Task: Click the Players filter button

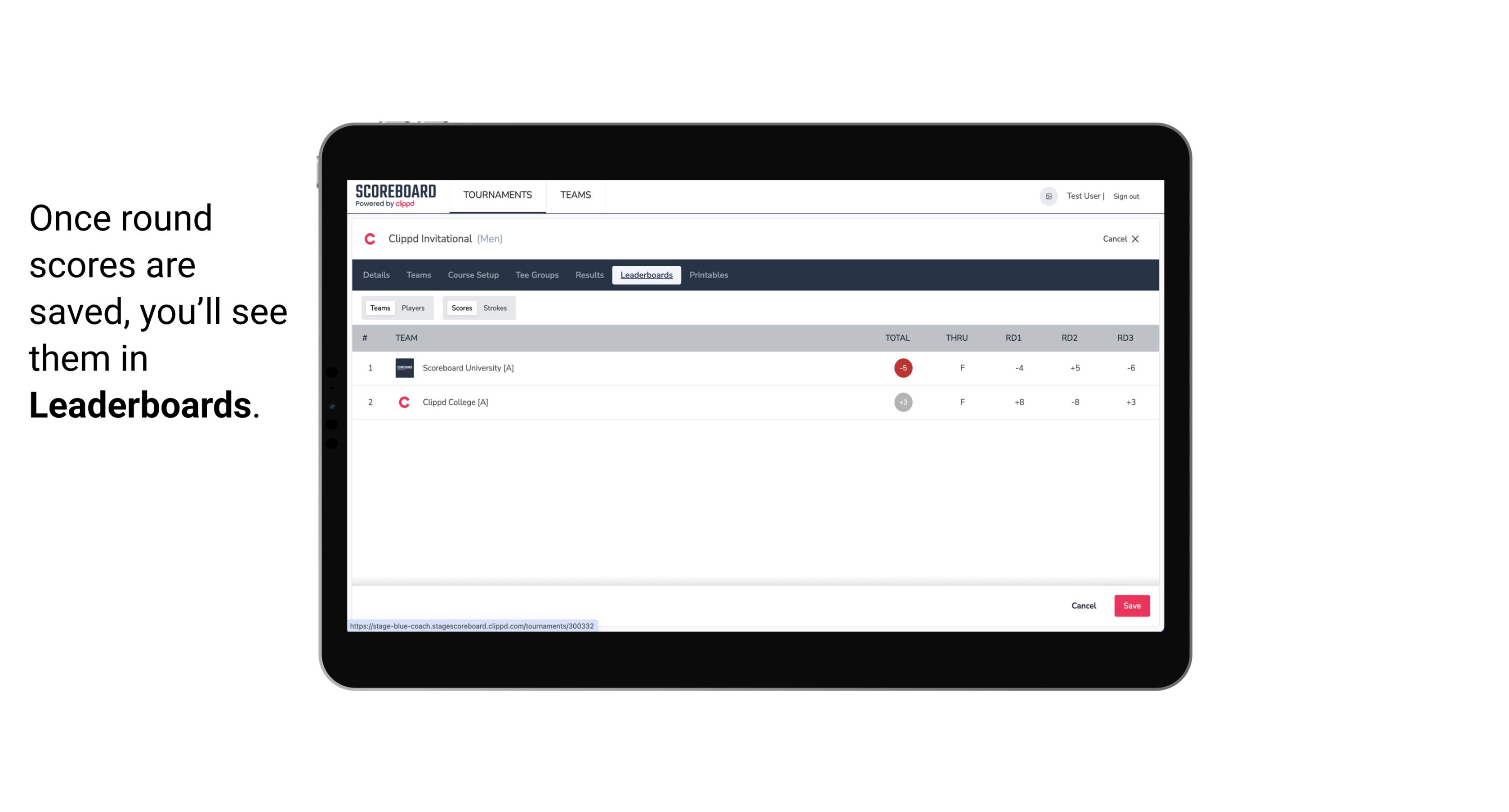Action: click(x=413, y=308)
